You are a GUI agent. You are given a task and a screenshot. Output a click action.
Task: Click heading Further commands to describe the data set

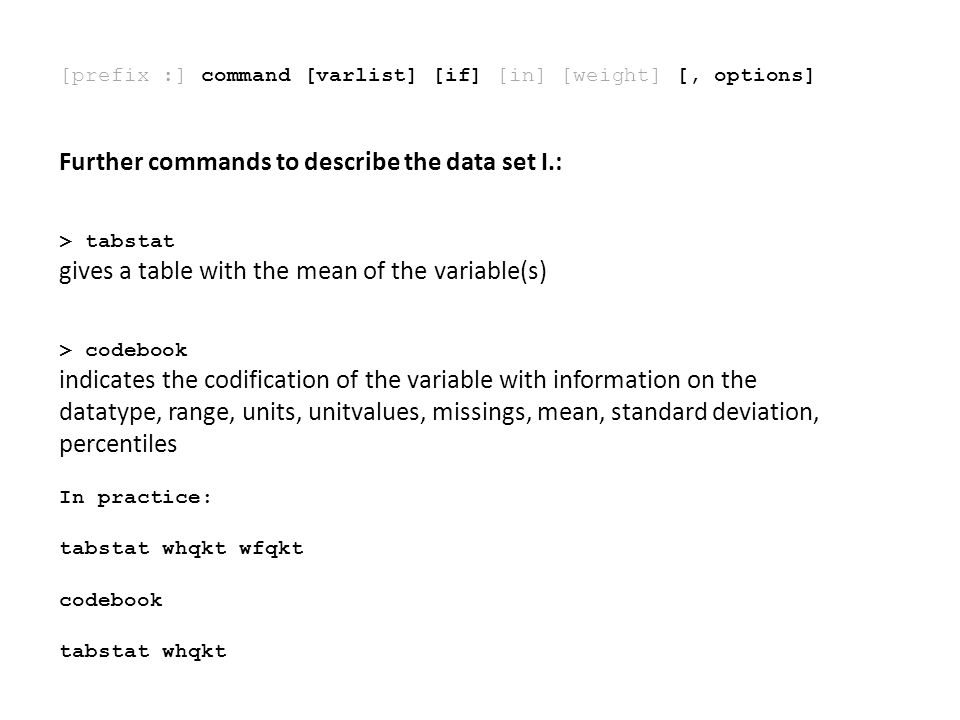tap(310, 162)
